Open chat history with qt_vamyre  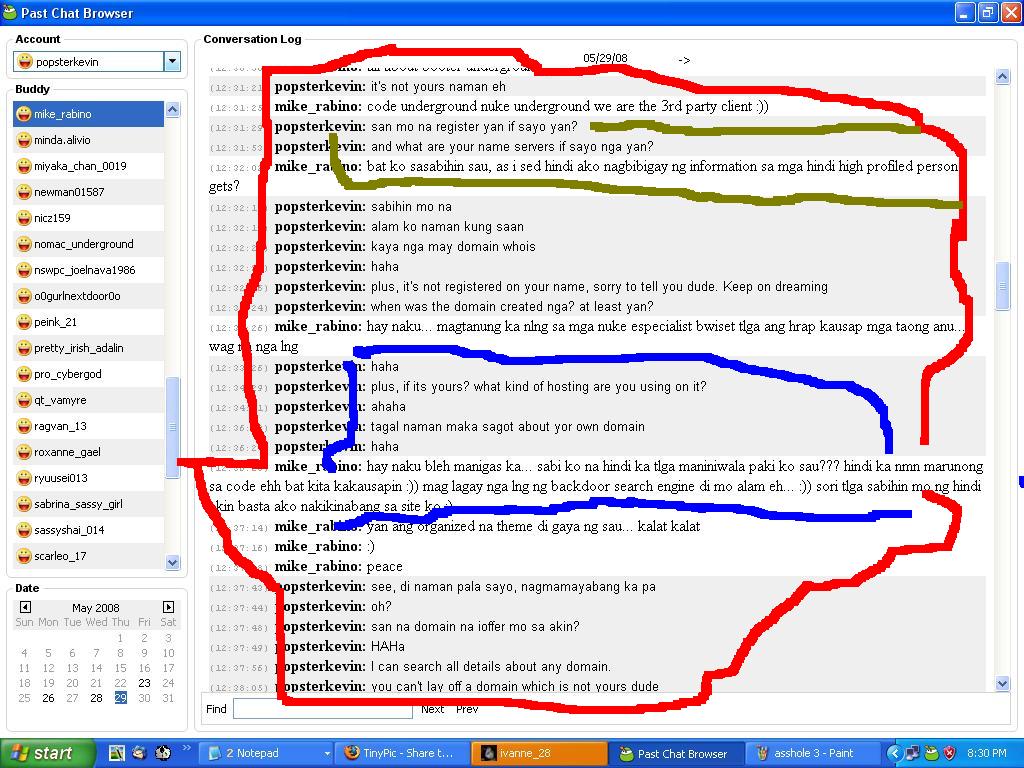(88, 400)
